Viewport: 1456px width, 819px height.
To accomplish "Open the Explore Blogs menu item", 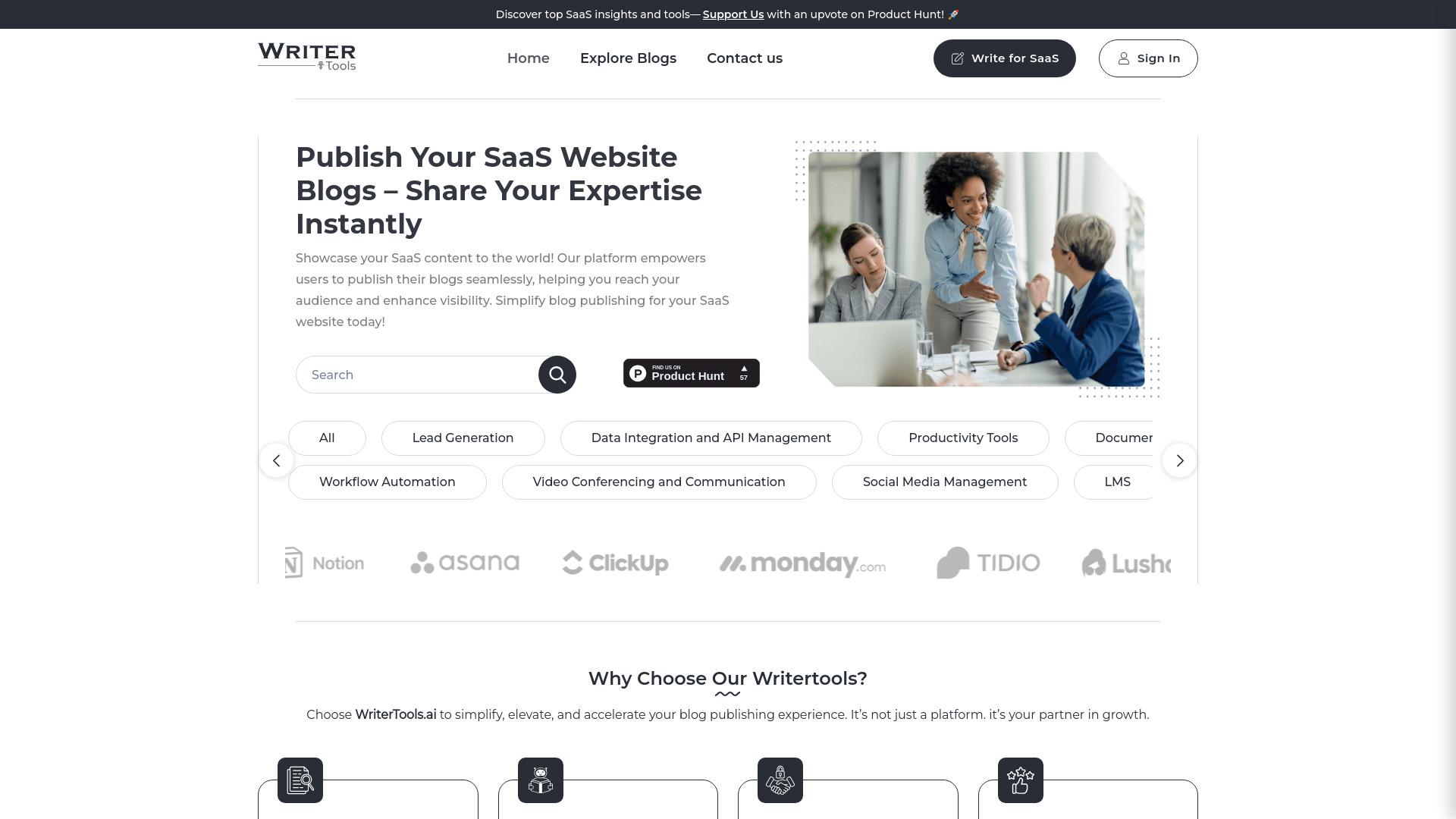I will [x=628, y=58].
